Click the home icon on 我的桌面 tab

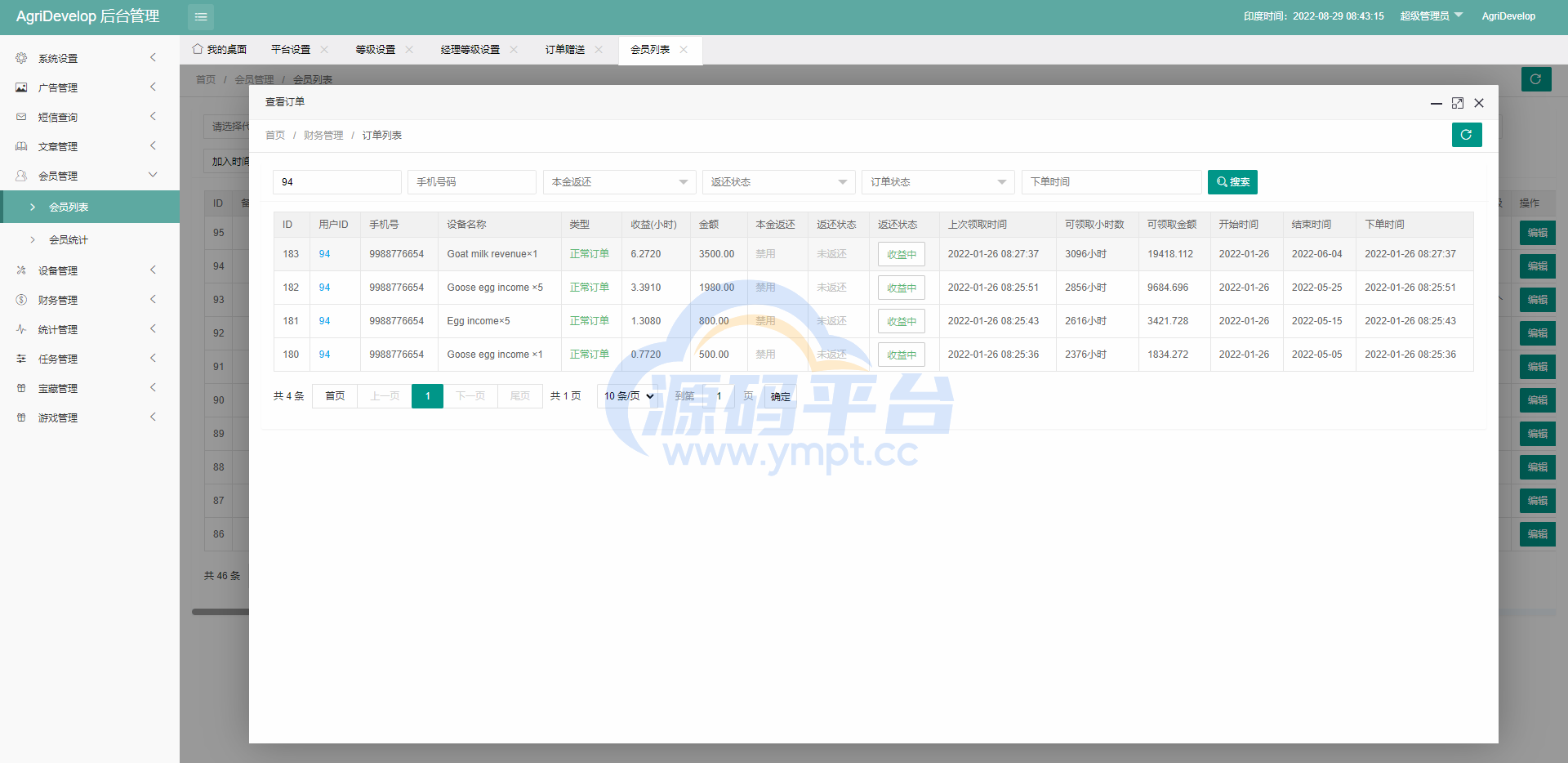198,49
